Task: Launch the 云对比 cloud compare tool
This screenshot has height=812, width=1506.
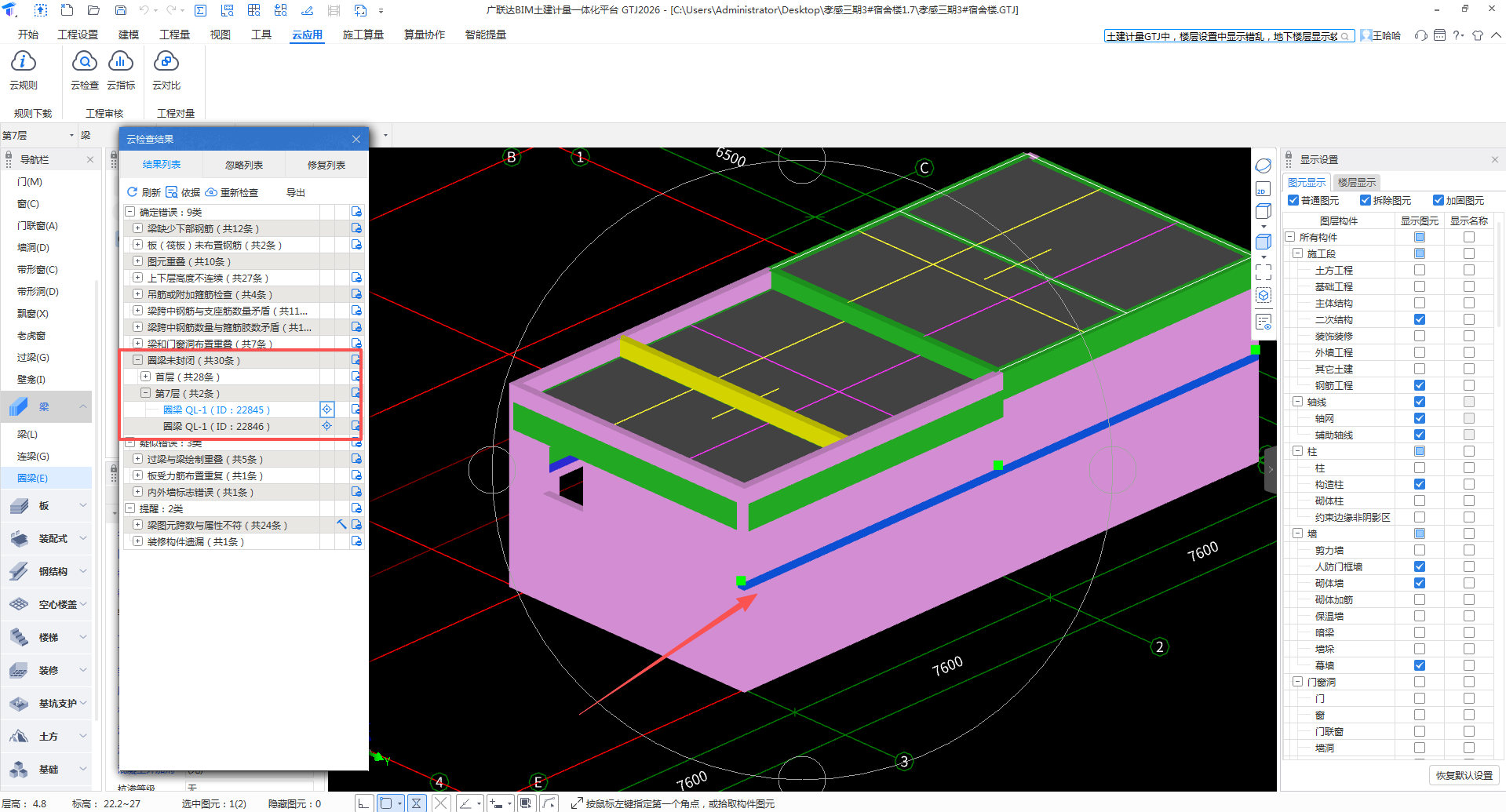Action: tap(166, 62)
